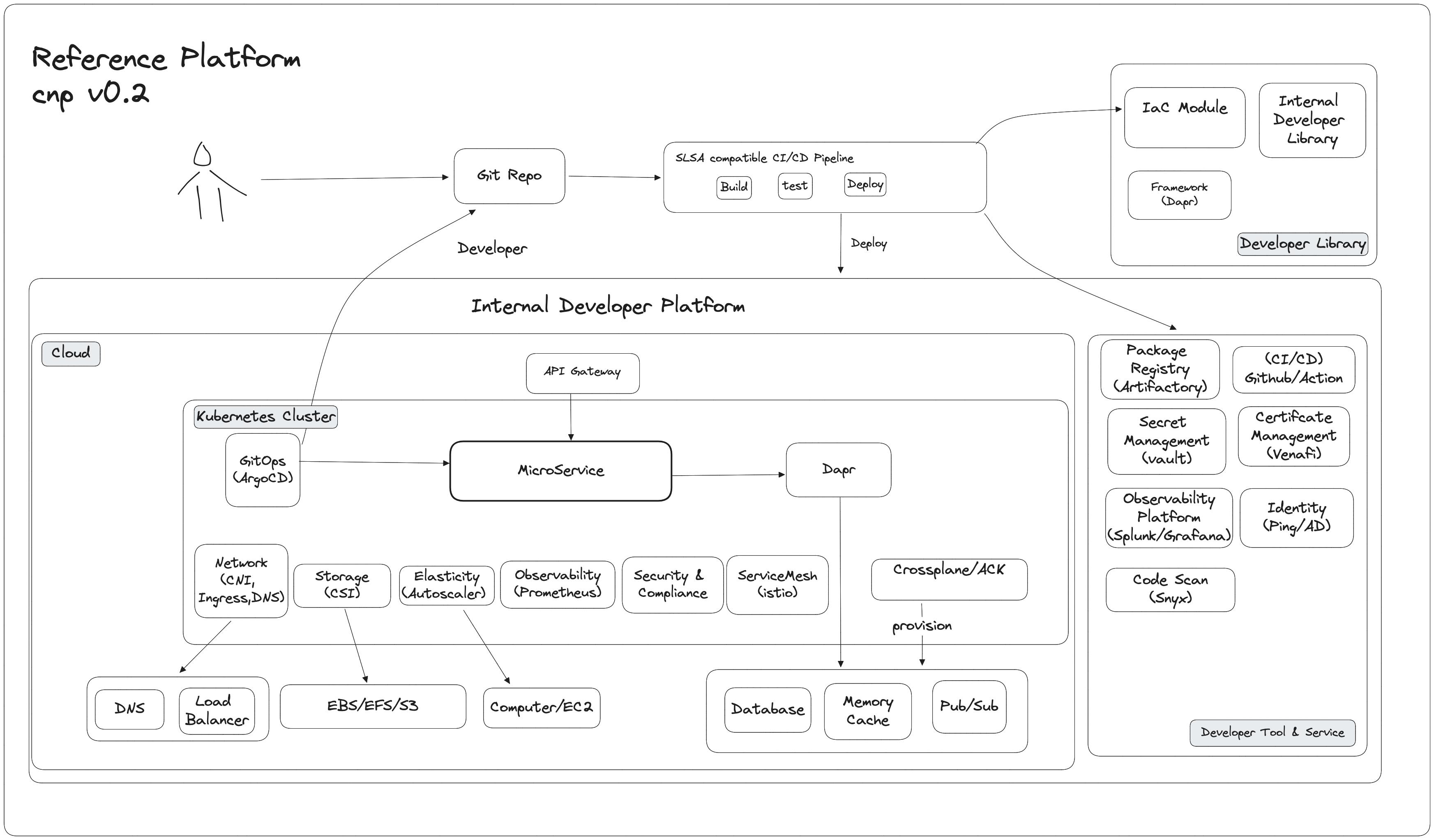Select the Observability (Prometheus) box
Screen dimensions: 1434x840
[558, 584]
